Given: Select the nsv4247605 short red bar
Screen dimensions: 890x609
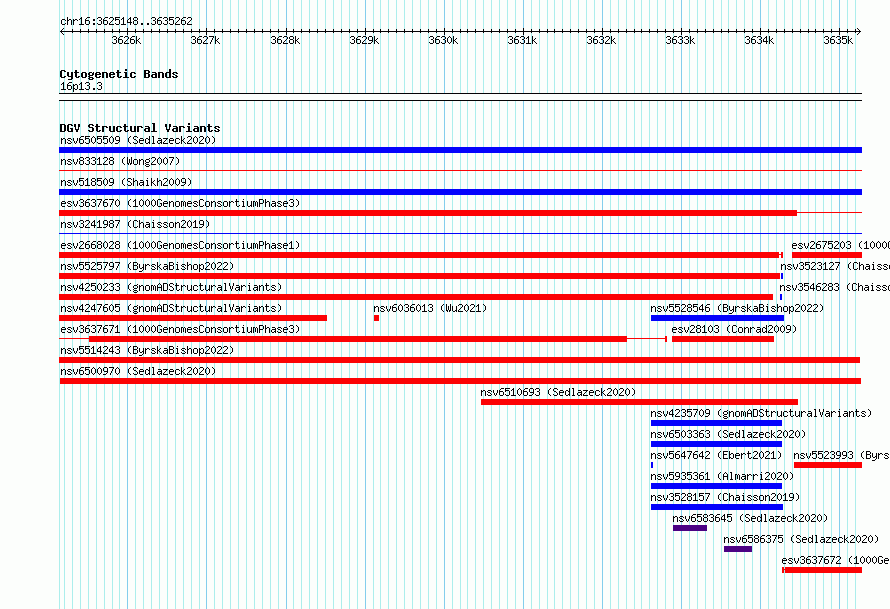Looking at the screenshot, I should click(x=193, y=318).
